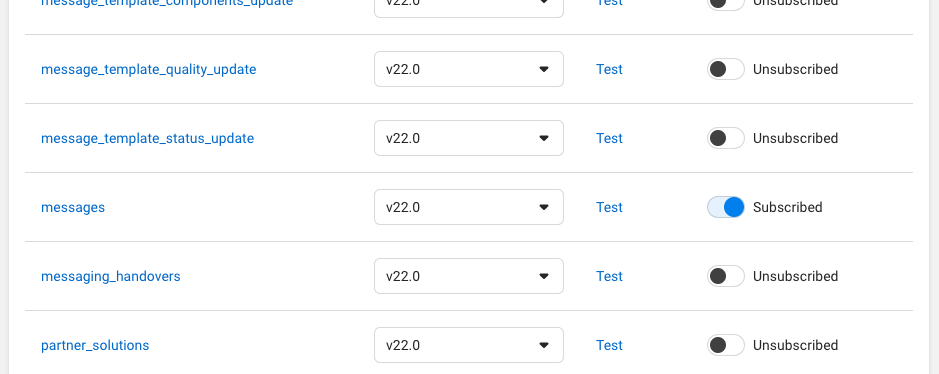
Task: Subscribe to messaging_handovers with its toggle
Action: (x=726, y=276)
